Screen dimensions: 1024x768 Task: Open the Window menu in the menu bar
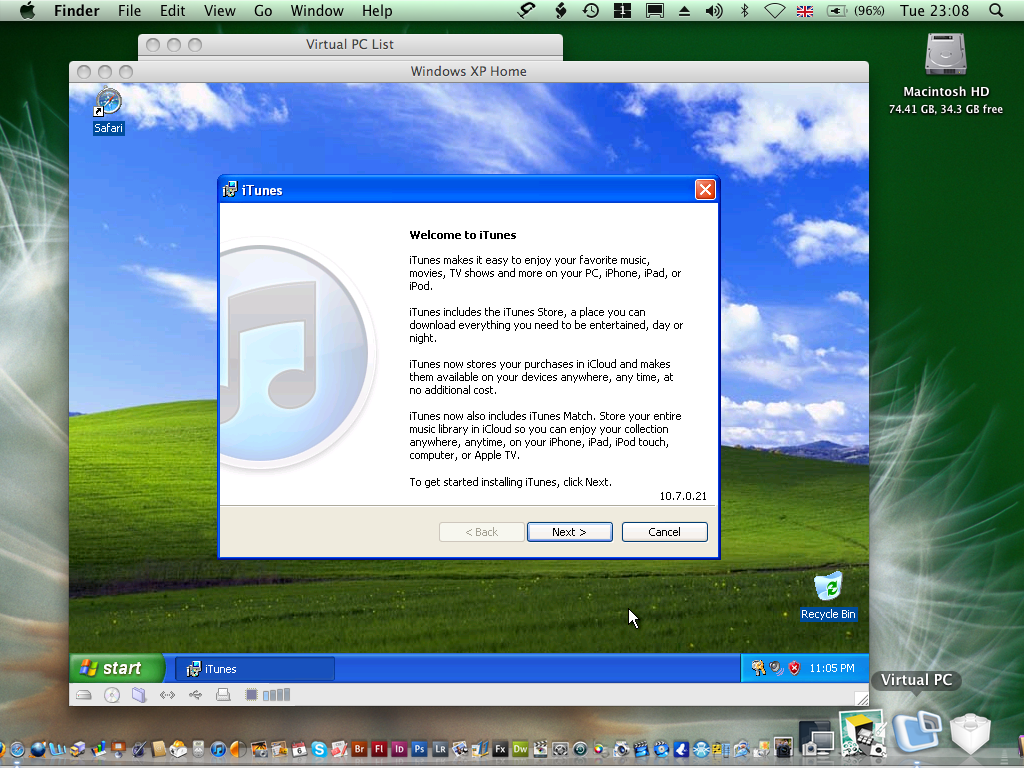coord(316,11)
